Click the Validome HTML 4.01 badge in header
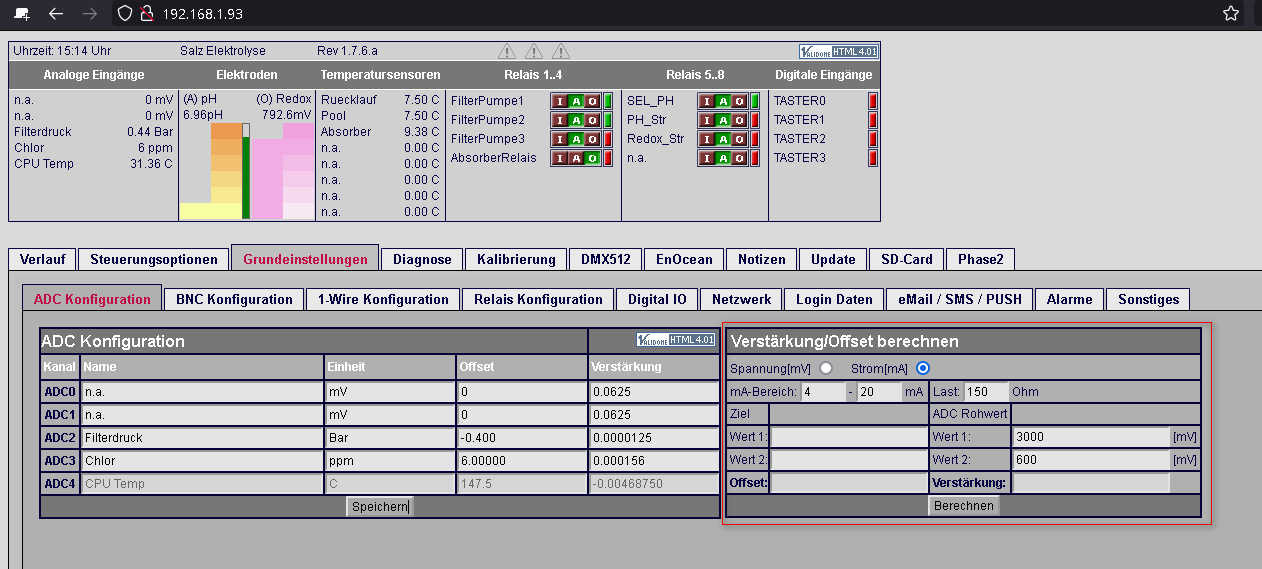 pyautogui.click(x=838, y=51)
